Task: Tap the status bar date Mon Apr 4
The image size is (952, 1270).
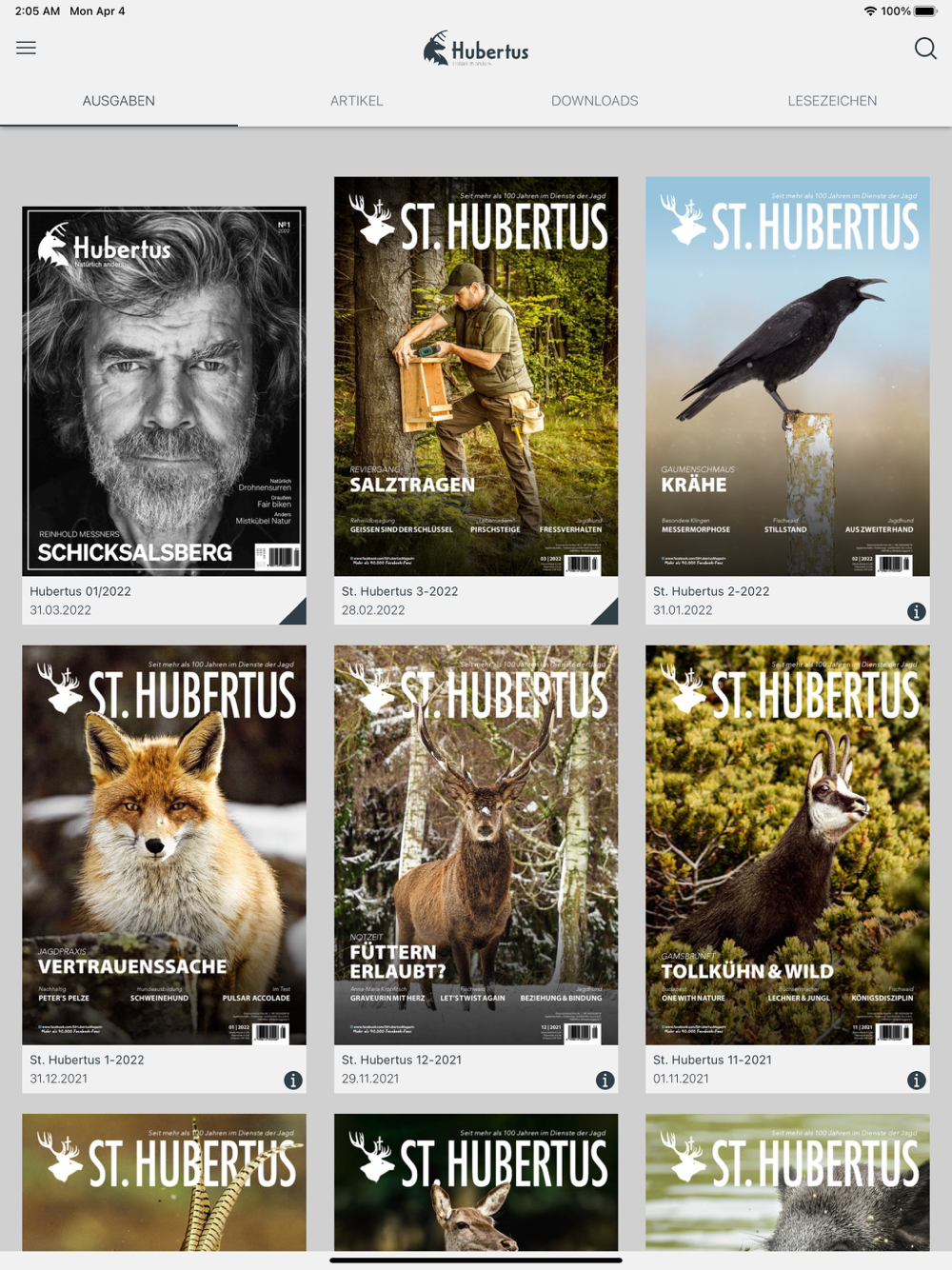Action: click(97, 11)
